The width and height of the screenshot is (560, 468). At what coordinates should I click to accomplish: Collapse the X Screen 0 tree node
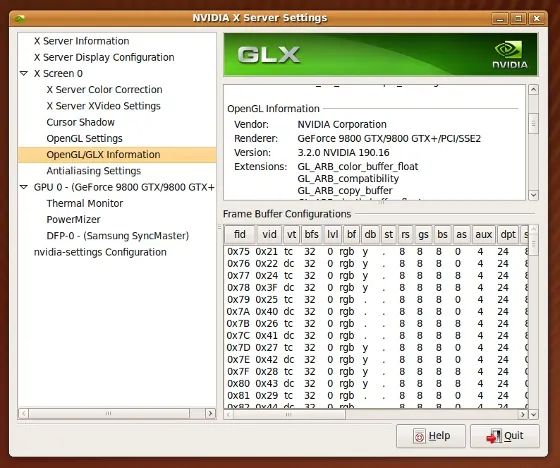coord(24,73)
